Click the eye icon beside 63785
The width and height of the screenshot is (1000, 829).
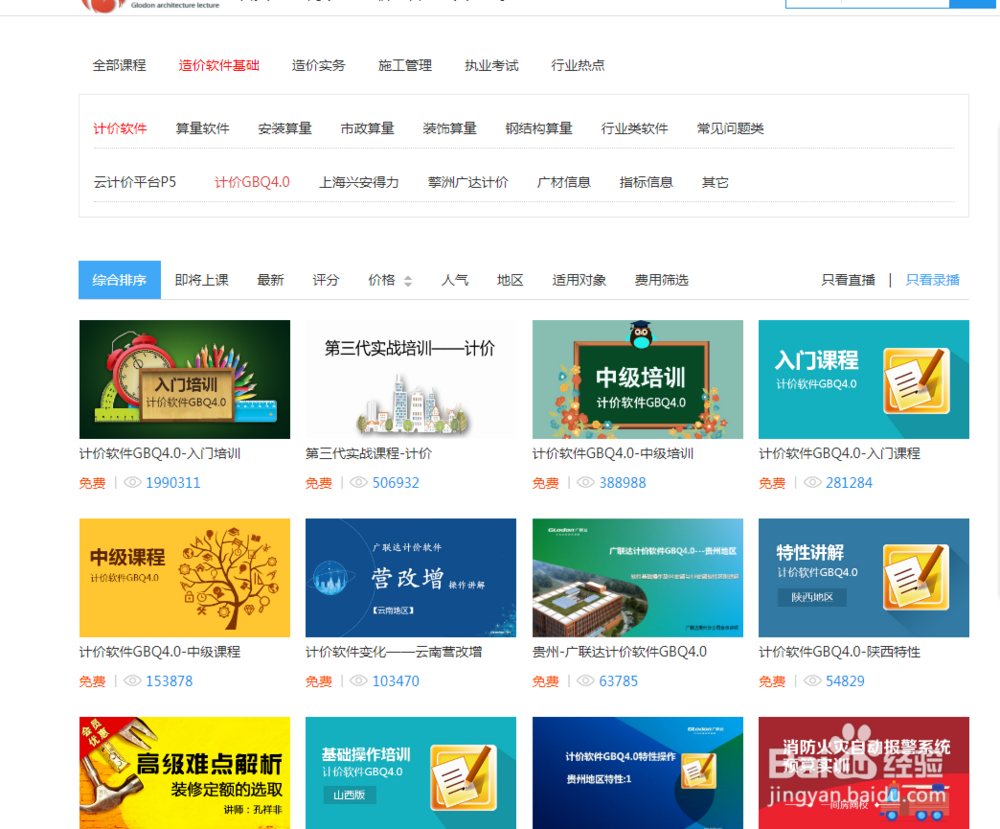click(x=585, y=680)
